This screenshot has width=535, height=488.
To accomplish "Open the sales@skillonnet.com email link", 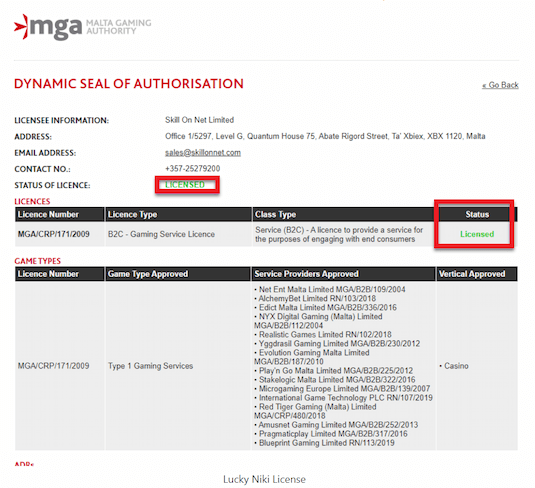I will [x=203, y=153].
